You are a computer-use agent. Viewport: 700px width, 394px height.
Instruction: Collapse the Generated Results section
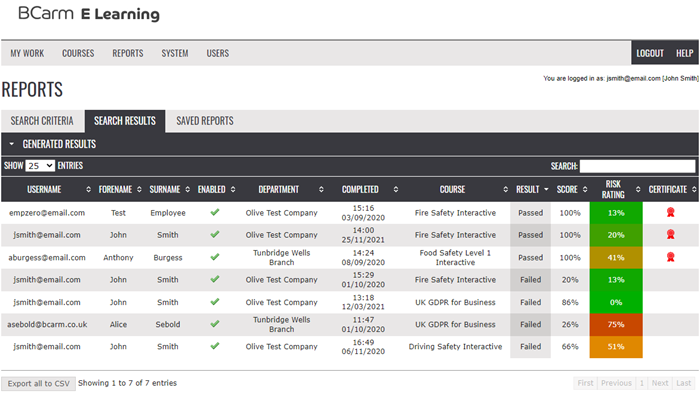(x=12, y=144)
